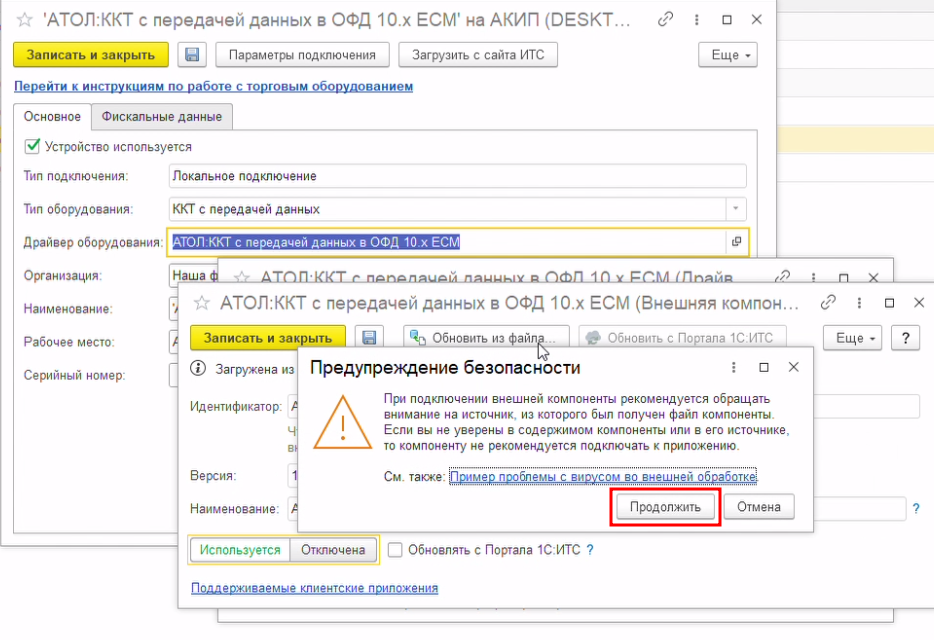Click Загрузить с сайта ИТС button

pos(478,55)
